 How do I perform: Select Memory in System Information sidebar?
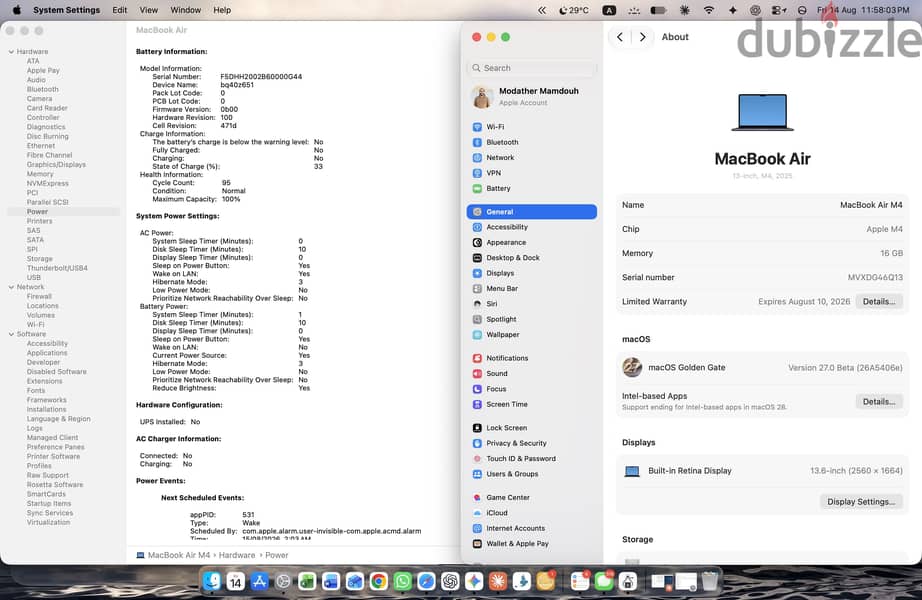(39, 174)
